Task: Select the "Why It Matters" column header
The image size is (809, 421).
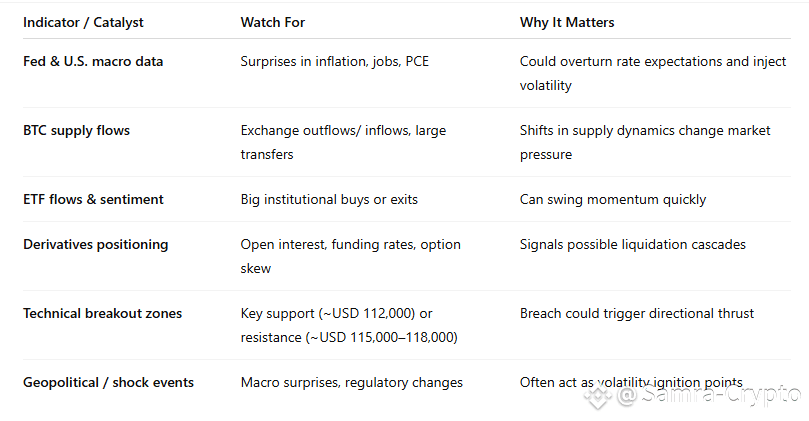Action: tap(567, 22)
